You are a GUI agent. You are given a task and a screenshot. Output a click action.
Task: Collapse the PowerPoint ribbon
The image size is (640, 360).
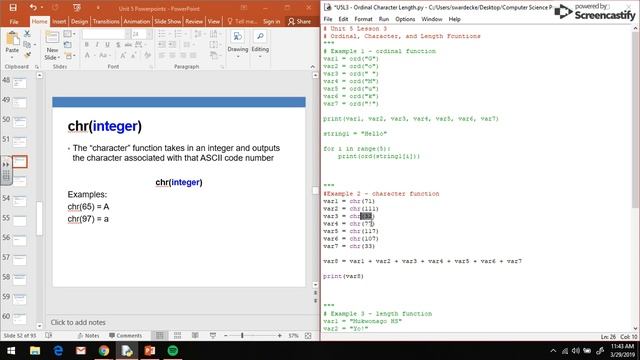tap(313, 67)
